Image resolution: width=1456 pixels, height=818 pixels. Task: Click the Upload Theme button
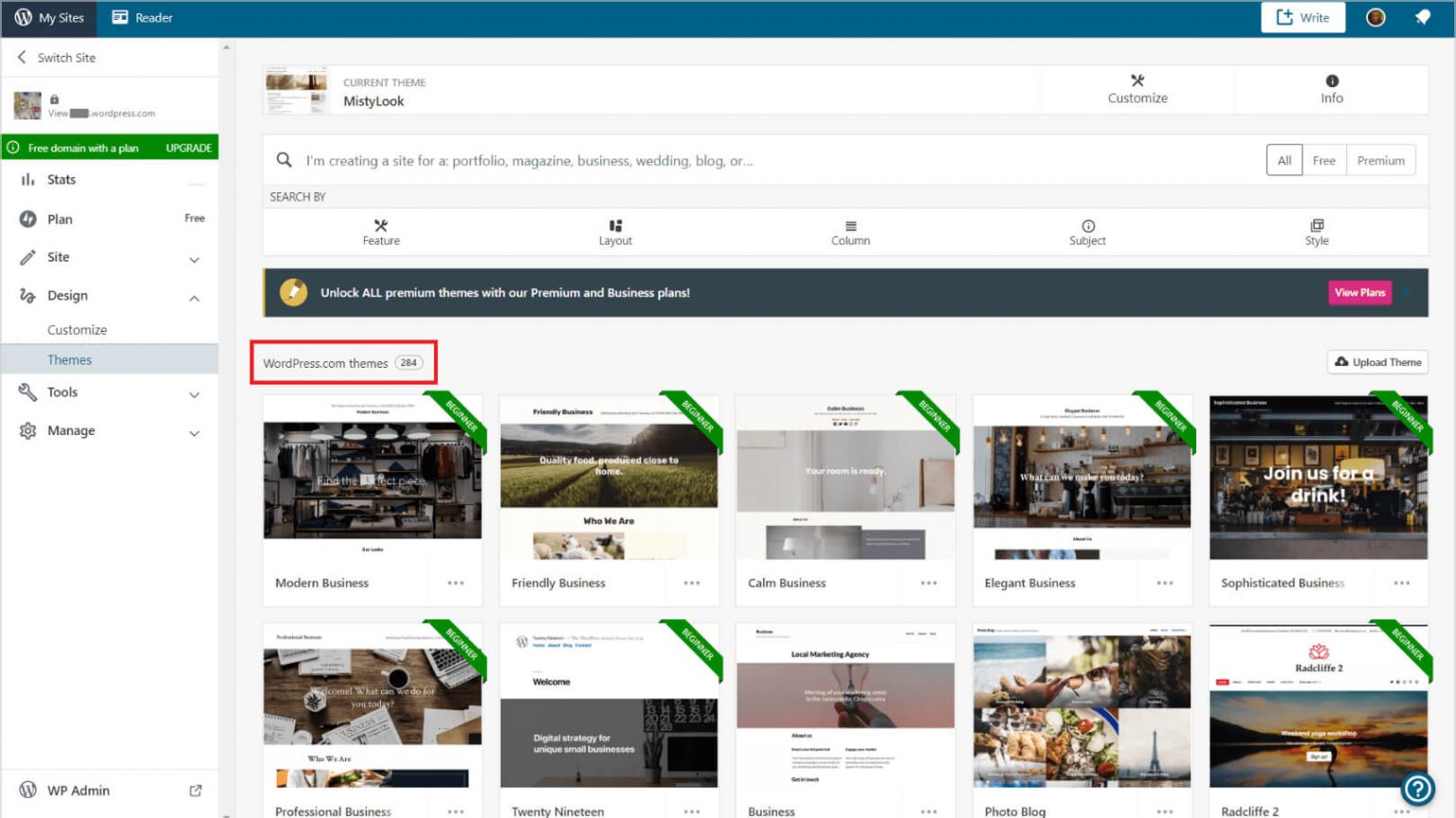pos(1377,362)
